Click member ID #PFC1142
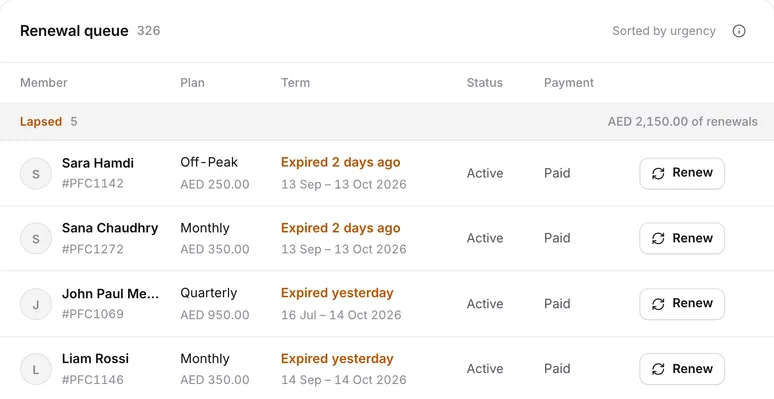The height and width of the screenshot is (399, 774). pos(92,184)
